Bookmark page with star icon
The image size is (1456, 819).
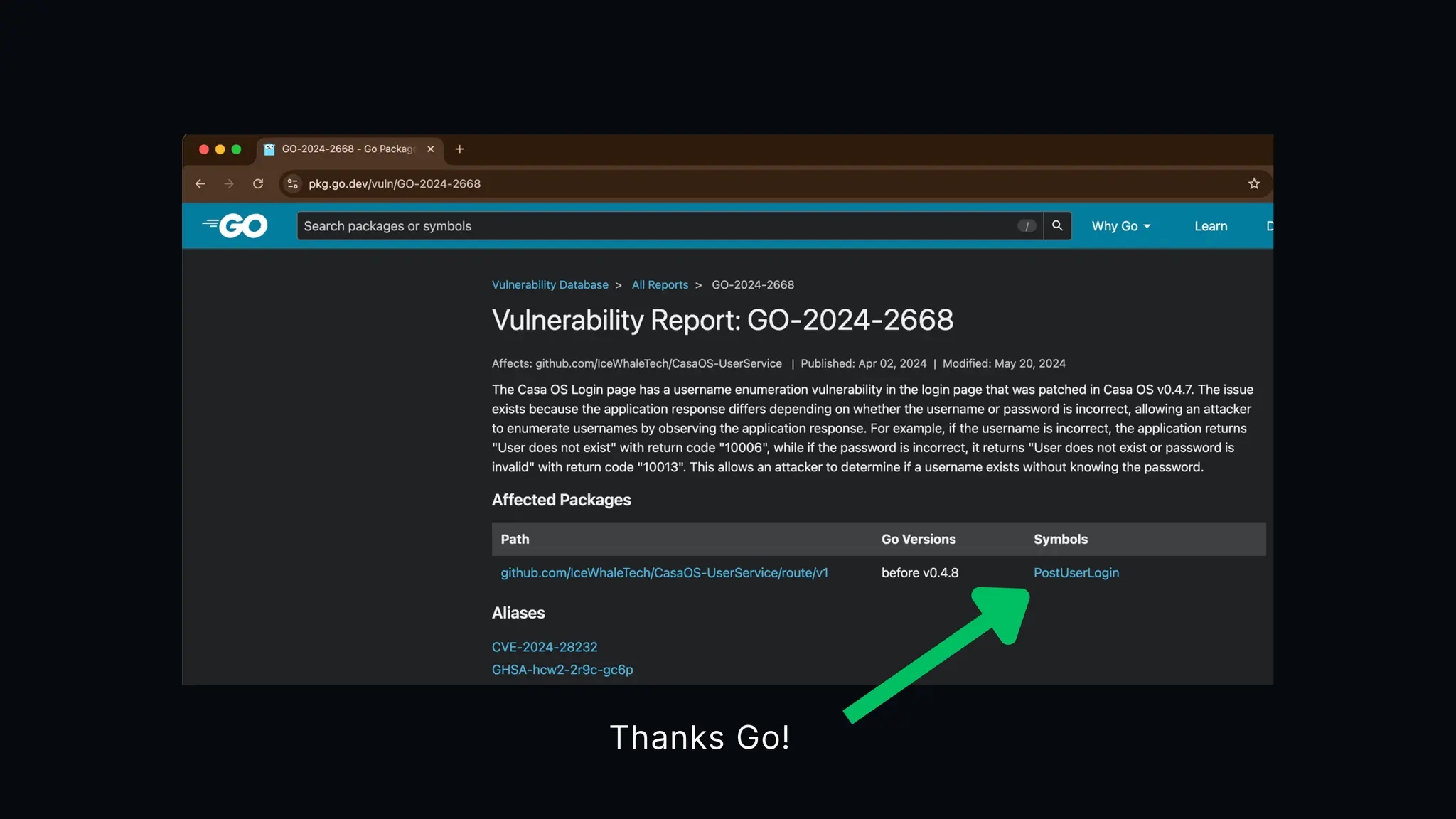[x=1253, y=184]
